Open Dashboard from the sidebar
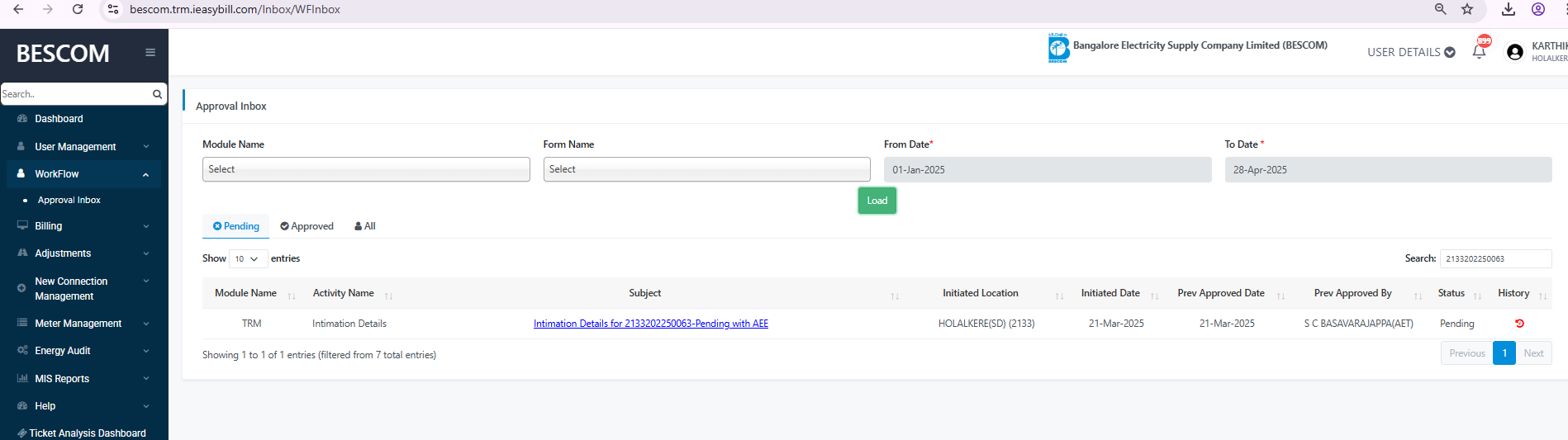Image resolution: width=1568 pixels, height=440 pixels. click(x=59, y=119)
